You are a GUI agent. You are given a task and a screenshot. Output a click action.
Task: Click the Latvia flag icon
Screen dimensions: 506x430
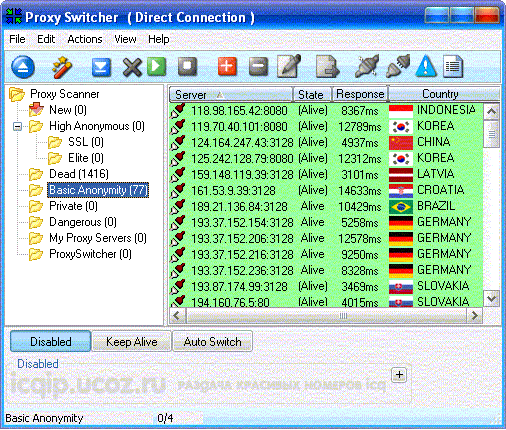(x=401, y=175)
